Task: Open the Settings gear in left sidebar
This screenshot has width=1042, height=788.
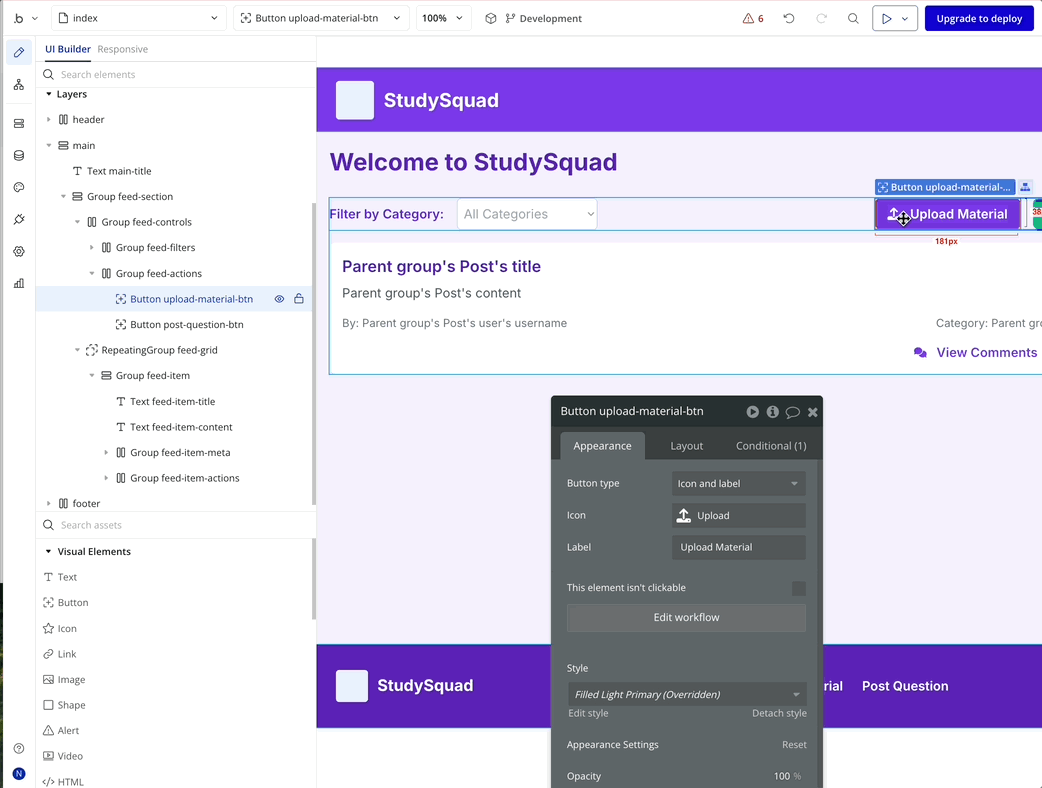Action: click(19, 252)
